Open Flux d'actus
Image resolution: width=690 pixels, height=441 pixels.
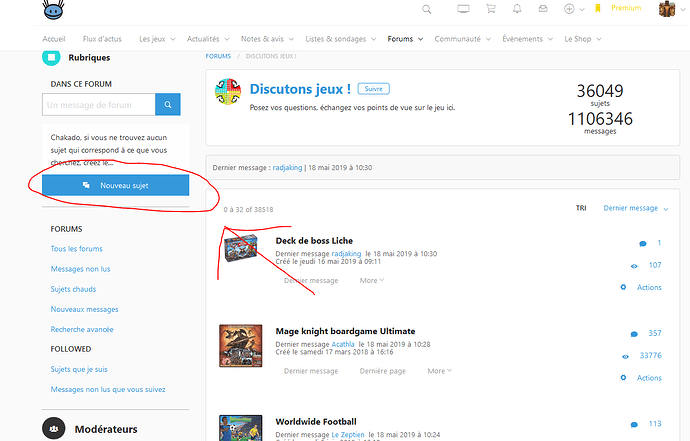pyautogui.click(x=102, y=39)
